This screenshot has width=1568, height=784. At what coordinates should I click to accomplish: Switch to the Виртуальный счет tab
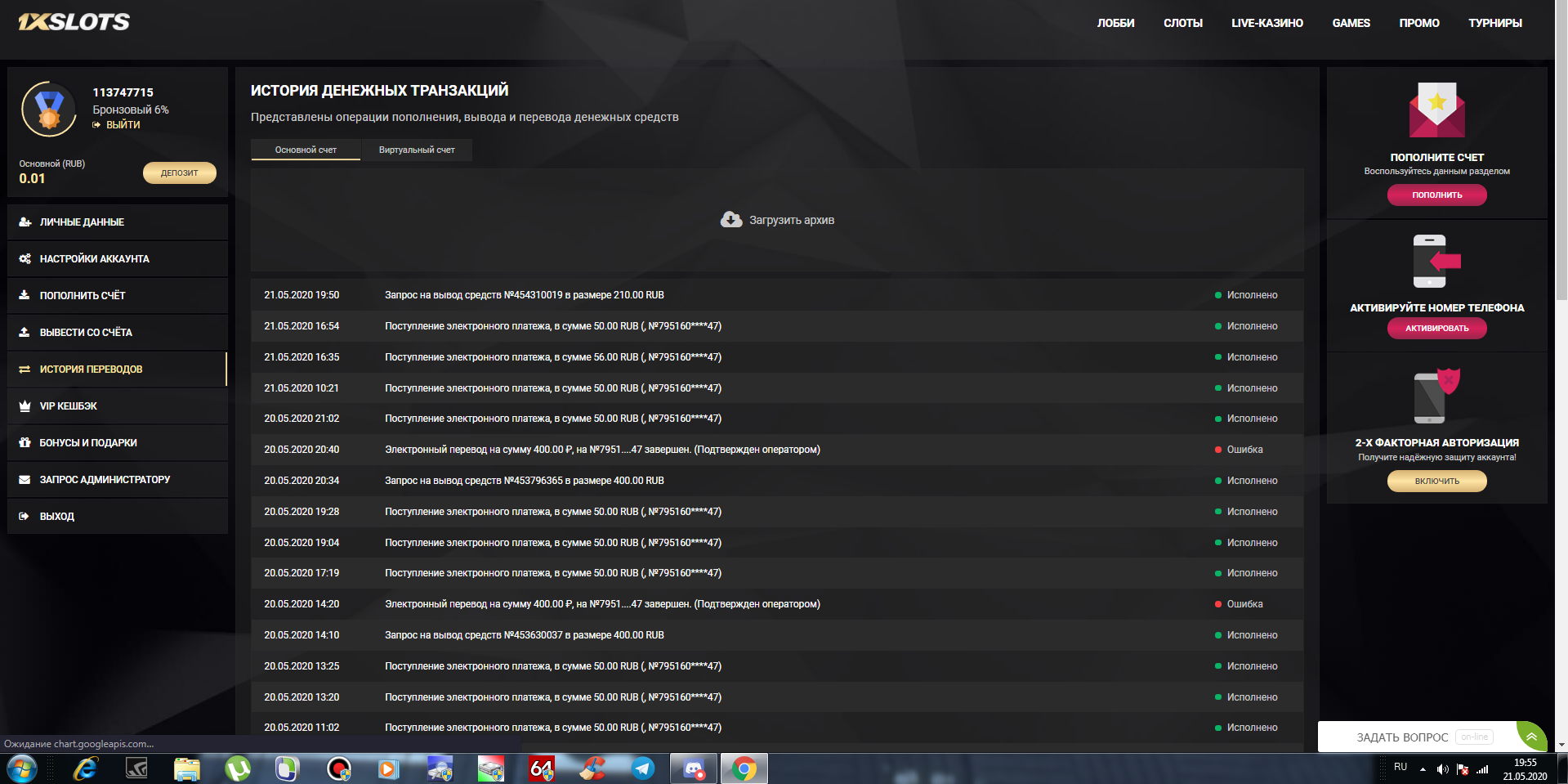416,150
